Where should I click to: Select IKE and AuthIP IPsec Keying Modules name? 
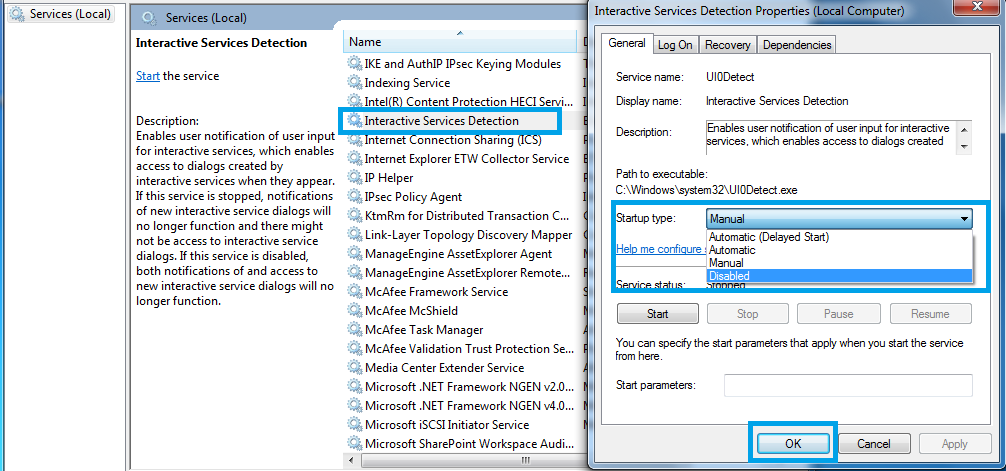tap(463, 64)
